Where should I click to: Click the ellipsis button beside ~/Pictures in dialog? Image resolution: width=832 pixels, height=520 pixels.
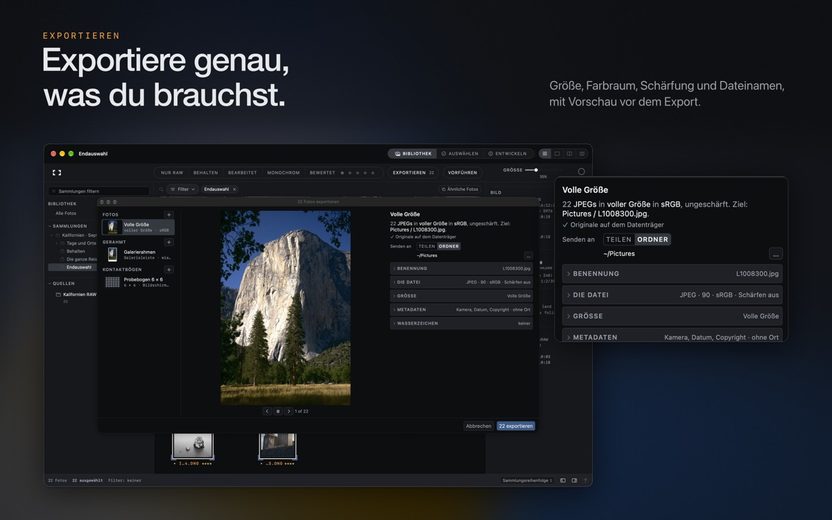[x=528, y=256]
